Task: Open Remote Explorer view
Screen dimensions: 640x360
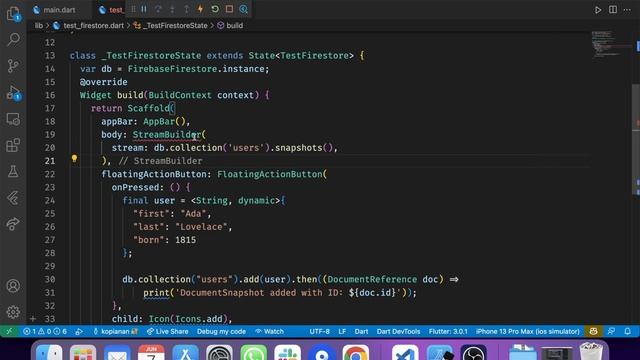Action: pyautogui.click(x=13, y=119)
